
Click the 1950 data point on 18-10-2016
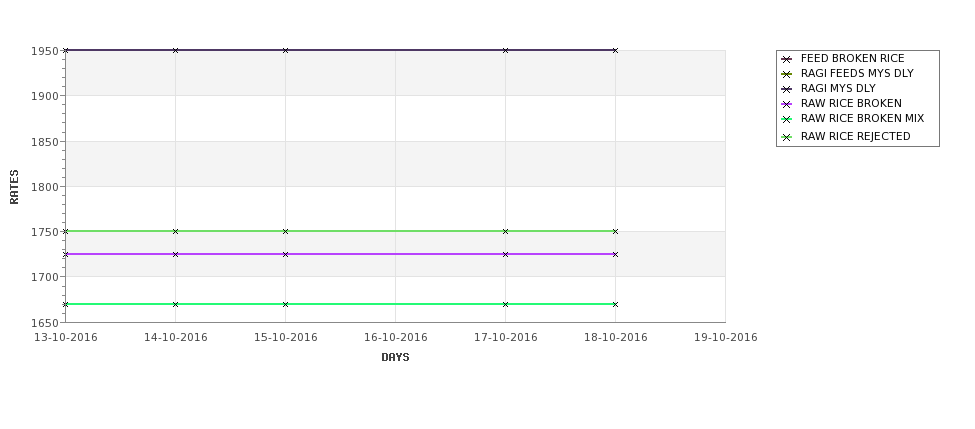(615, 50)
